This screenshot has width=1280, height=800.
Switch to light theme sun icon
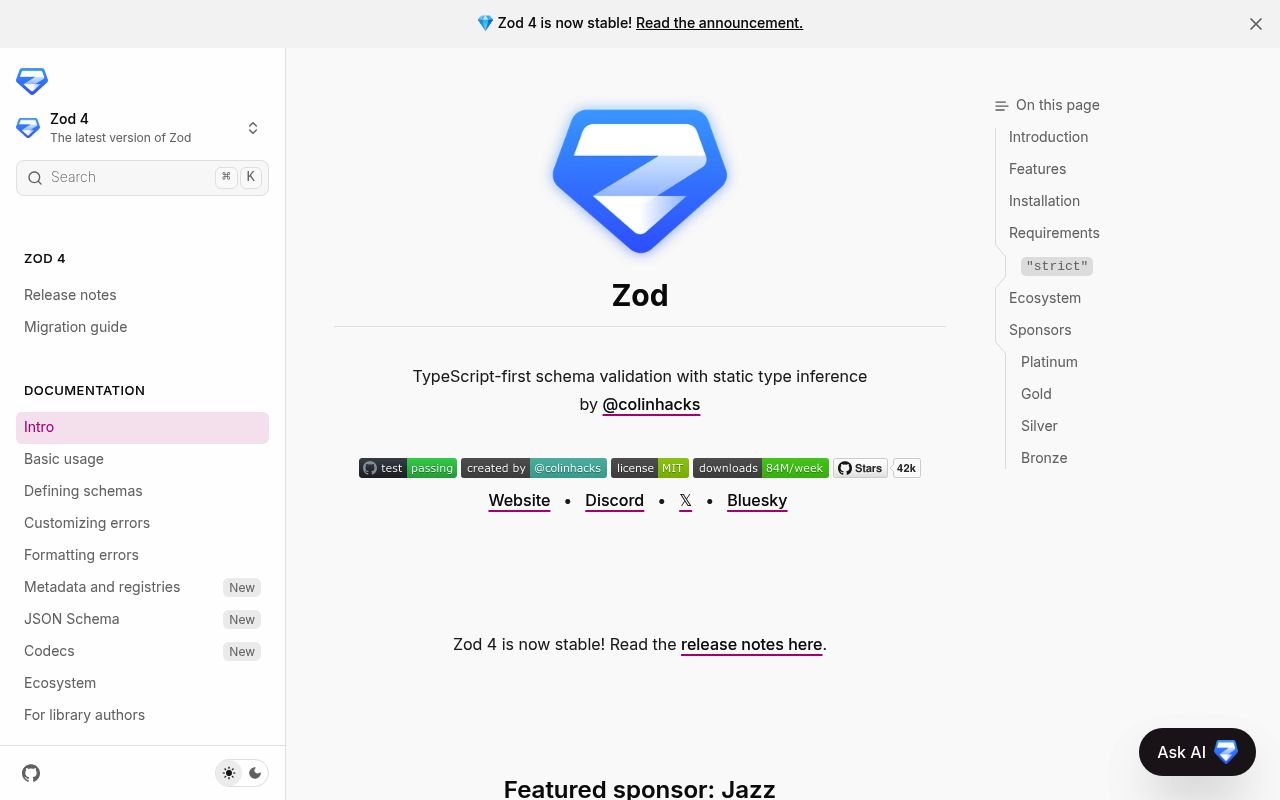pos(230,773)
